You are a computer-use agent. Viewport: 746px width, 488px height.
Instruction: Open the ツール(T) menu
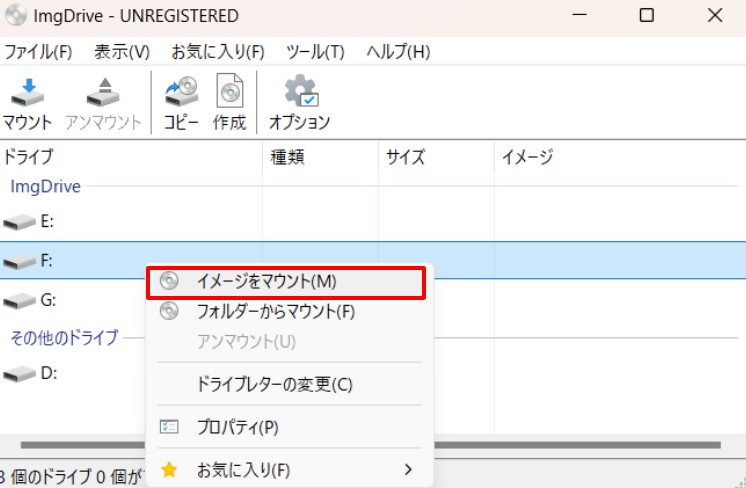315,51
